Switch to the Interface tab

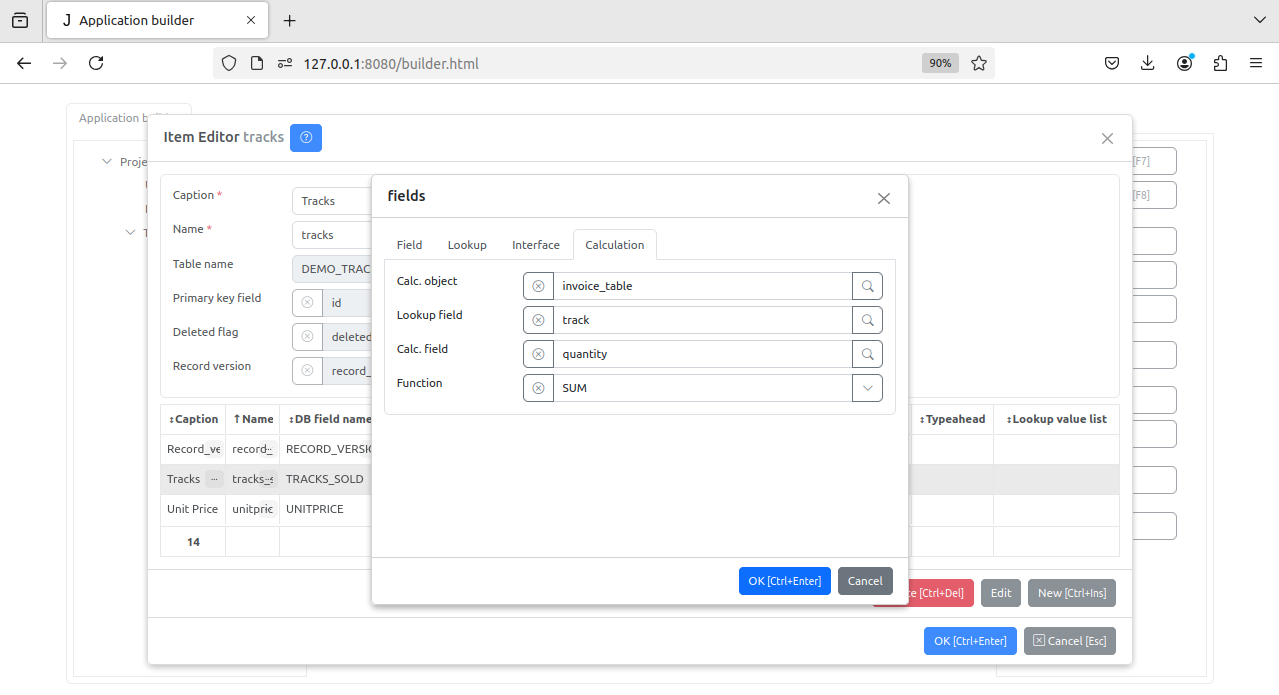click(535, 245)
